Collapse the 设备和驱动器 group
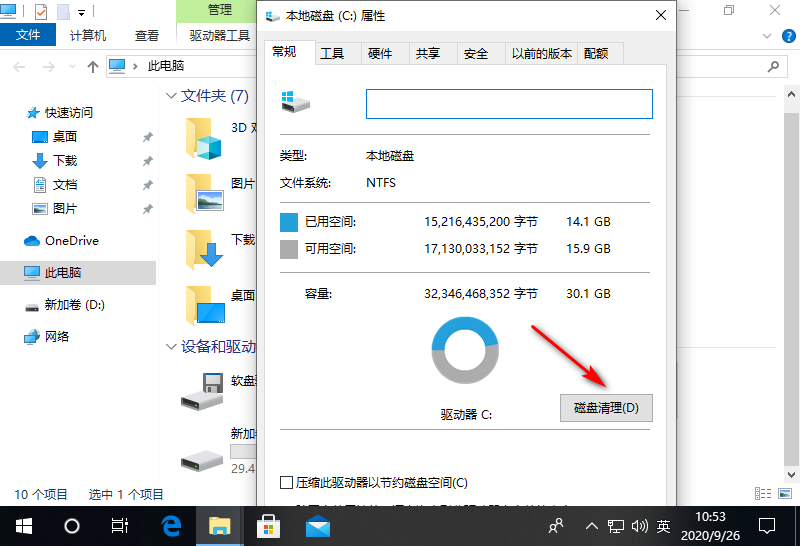 (x=171, y=346)
